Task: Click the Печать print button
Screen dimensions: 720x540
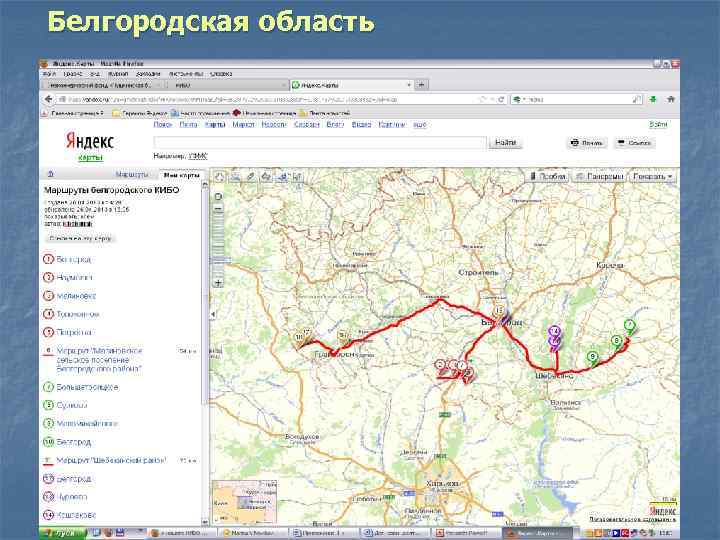Action: click(587, 143)
